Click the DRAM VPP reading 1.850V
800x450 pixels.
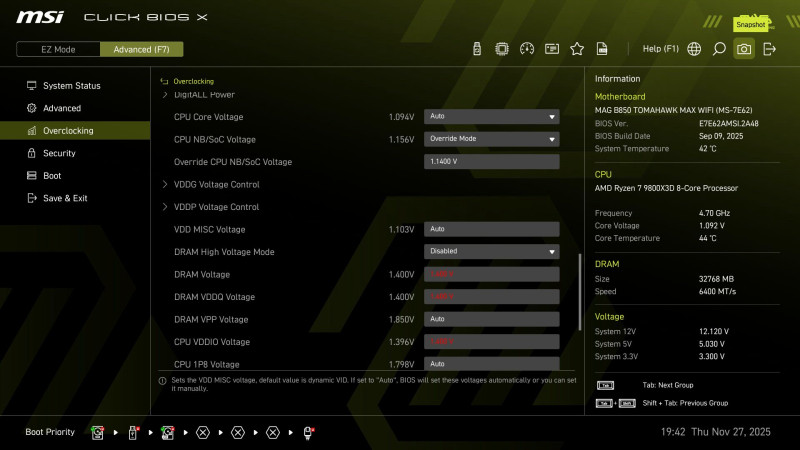click(x=401, y=319)
